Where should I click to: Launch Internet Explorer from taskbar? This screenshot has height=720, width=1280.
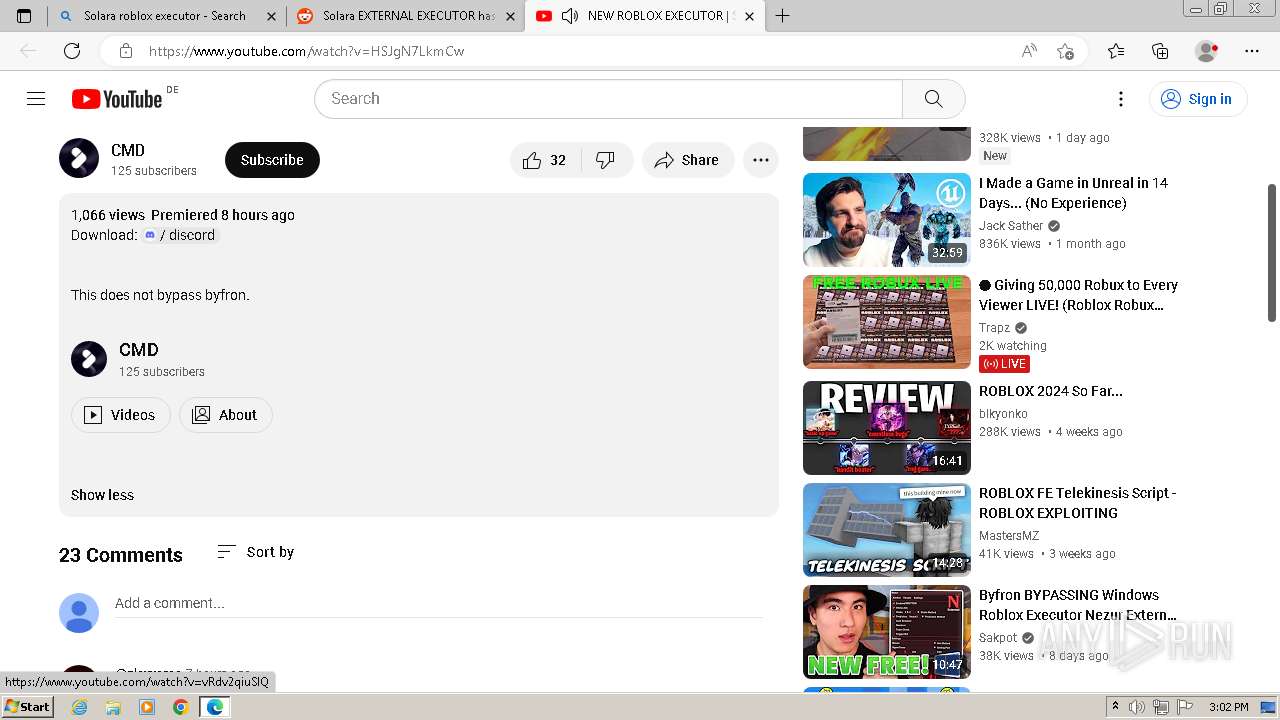pyautogui.click(x=80, y=707)
